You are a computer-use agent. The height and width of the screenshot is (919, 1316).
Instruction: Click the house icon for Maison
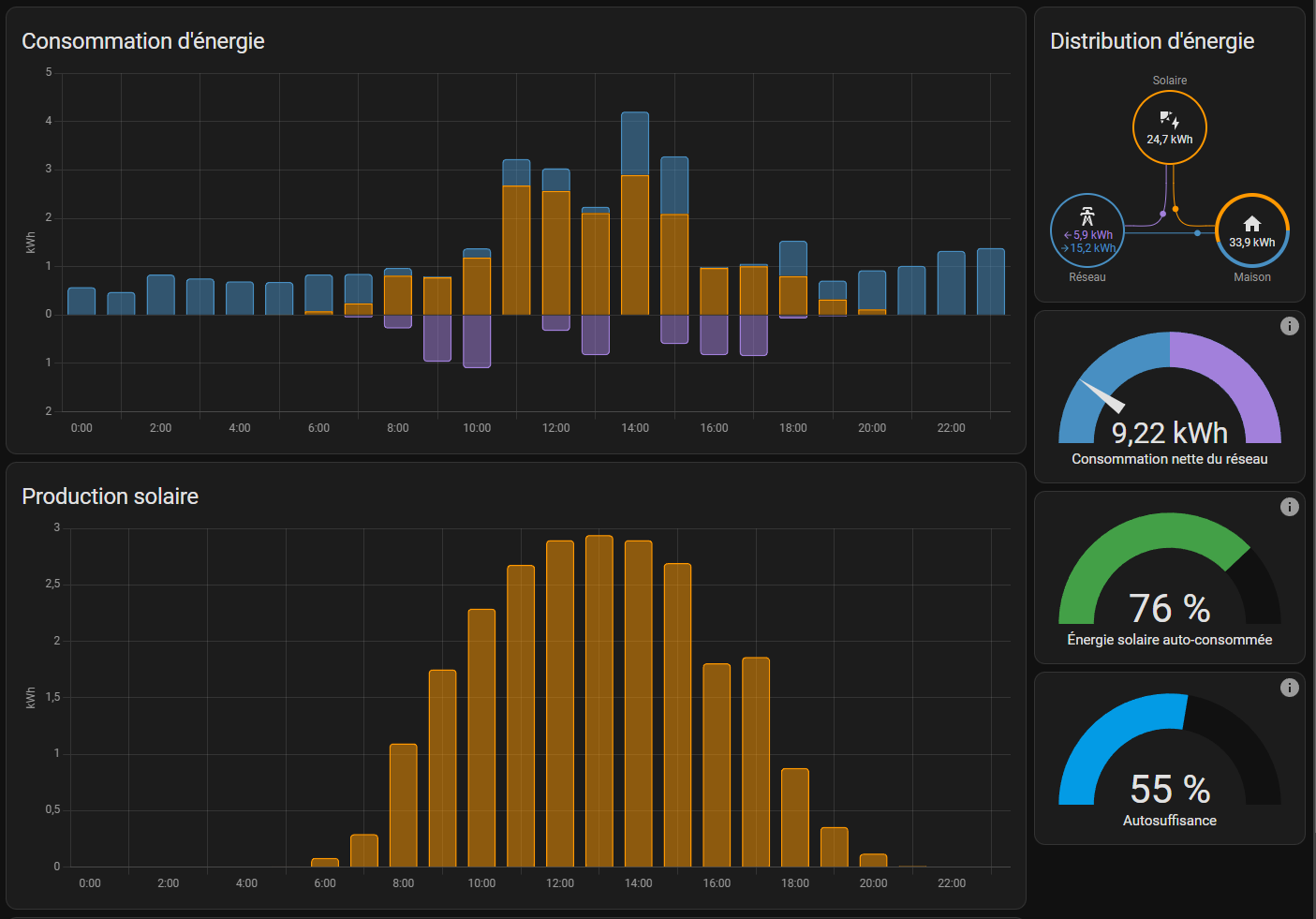(x=1251, y=224)
